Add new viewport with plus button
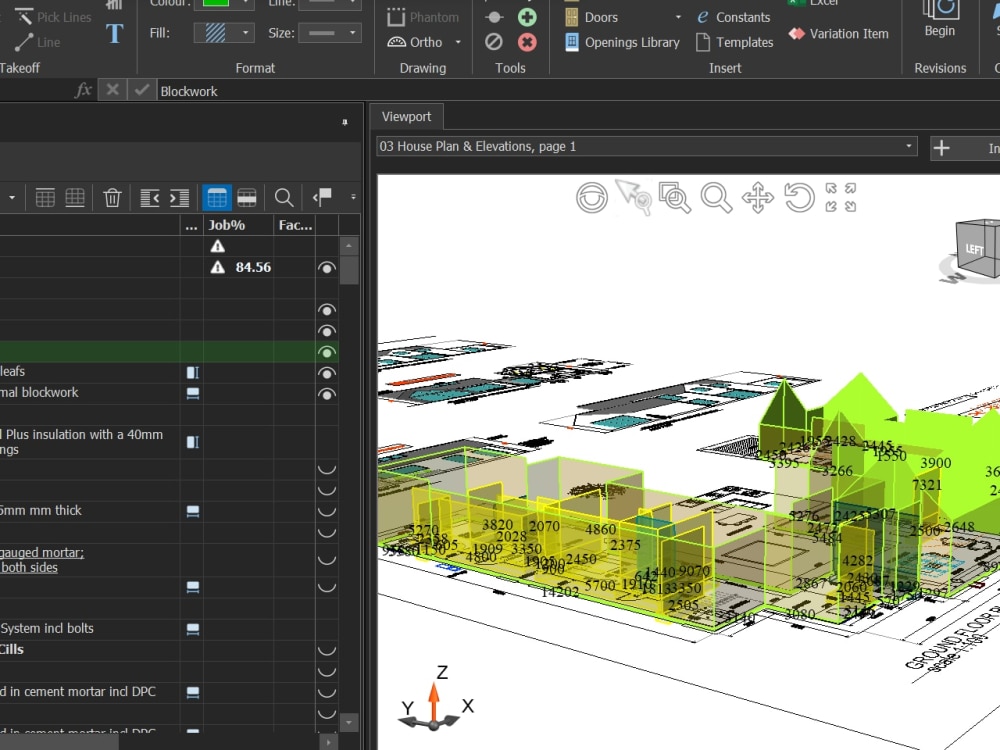 pos(941,148)
